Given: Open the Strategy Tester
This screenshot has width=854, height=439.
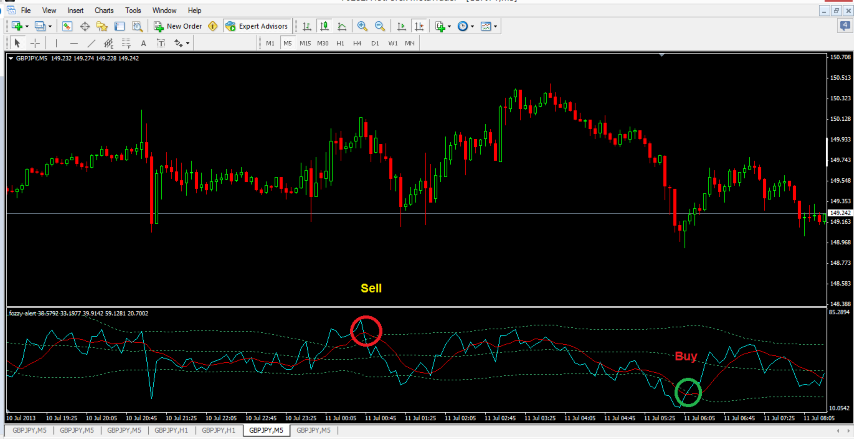Looking at the screenshot, I should [137, 26].
